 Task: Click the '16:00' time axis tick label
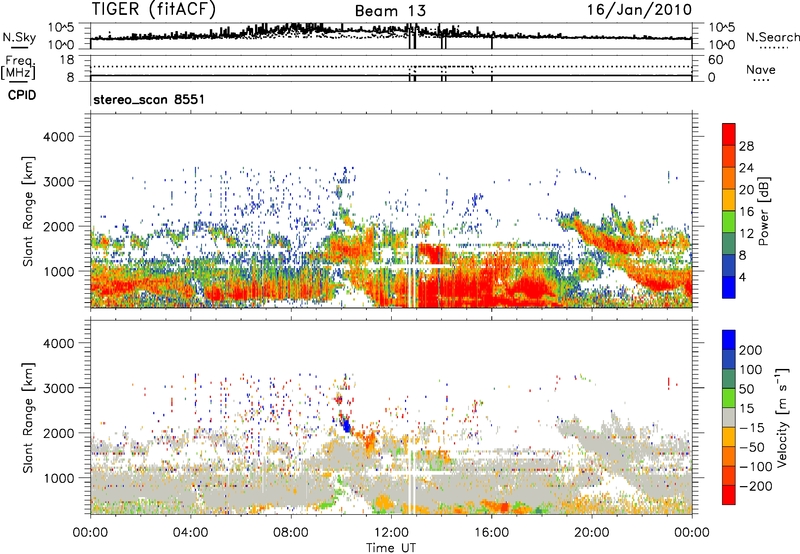pyautogui.click(x=491, y=533)
